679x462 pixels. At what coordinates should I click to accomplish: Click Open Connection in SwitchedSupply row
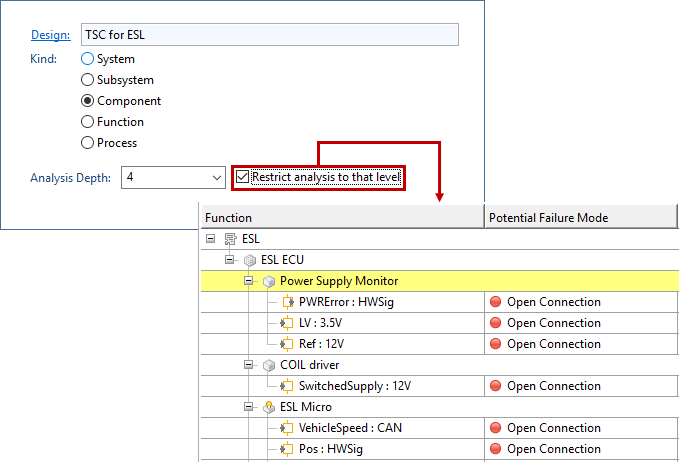pyautogui.click(x=554, y=386)
